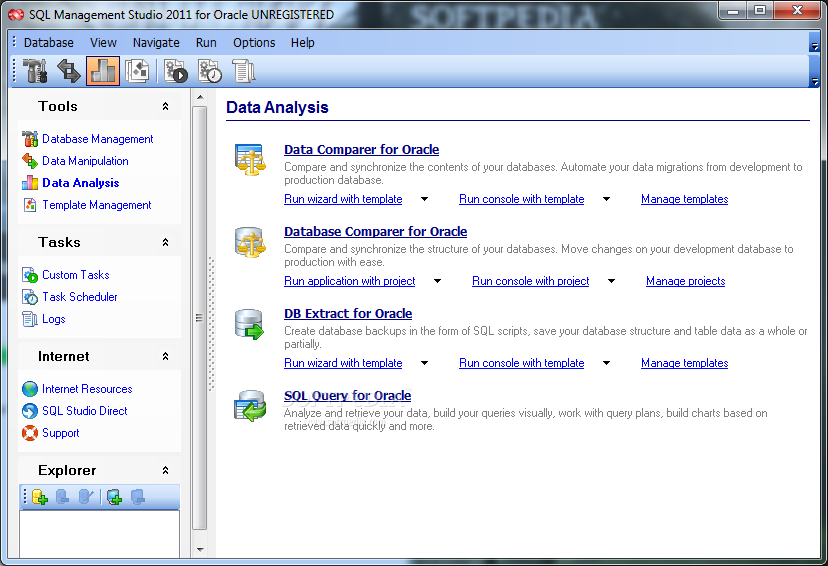Click the sidebar scrollbar down arrow

click(200, 550)
